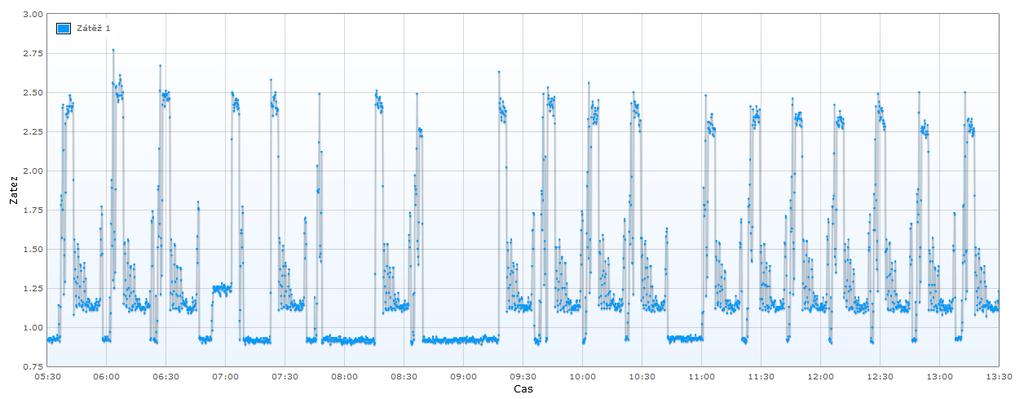Click the 06:30 time label
The width and height of the screenshot is (1024, 399).
pos(165,377)
